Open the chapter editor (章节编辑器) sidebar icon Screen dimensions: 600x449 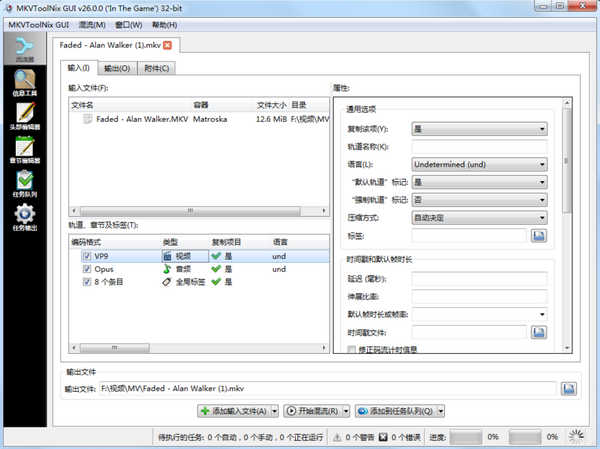(25, 150)
